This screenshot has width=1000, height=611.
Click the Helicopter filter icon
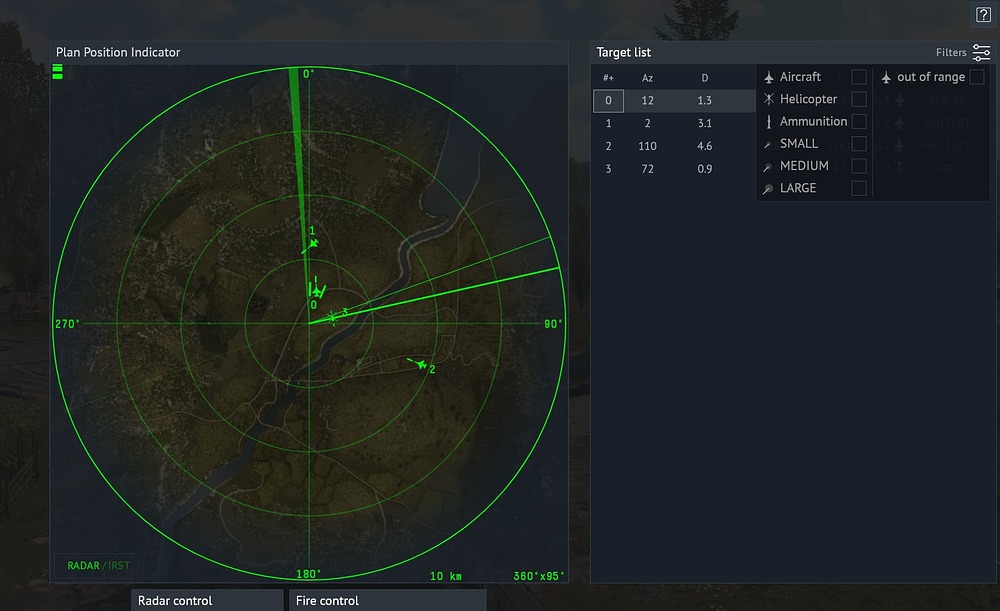(768, 99)
